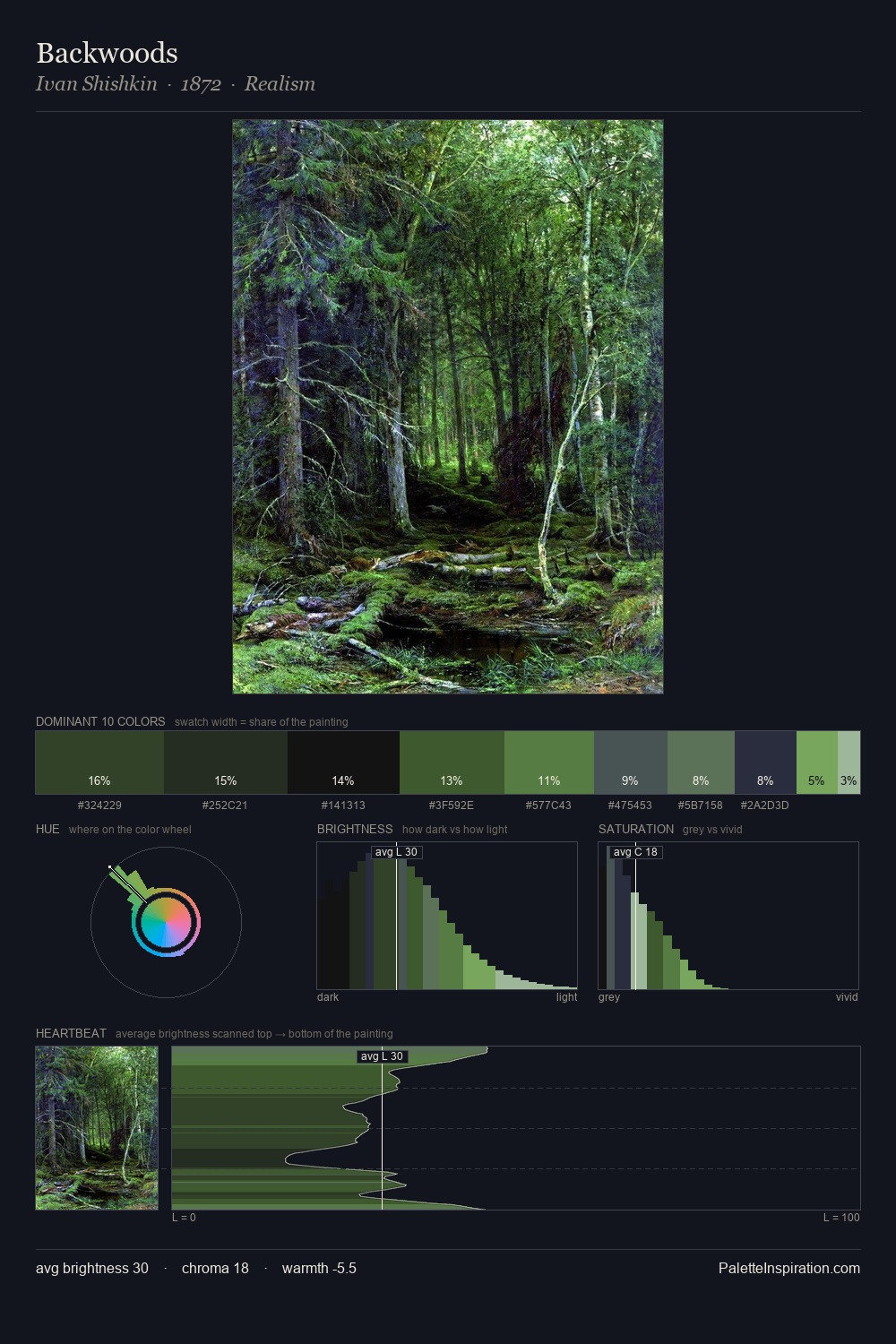896x1344 pixels.
Task: Click the style 'Realism'
Action: [280, 84]
